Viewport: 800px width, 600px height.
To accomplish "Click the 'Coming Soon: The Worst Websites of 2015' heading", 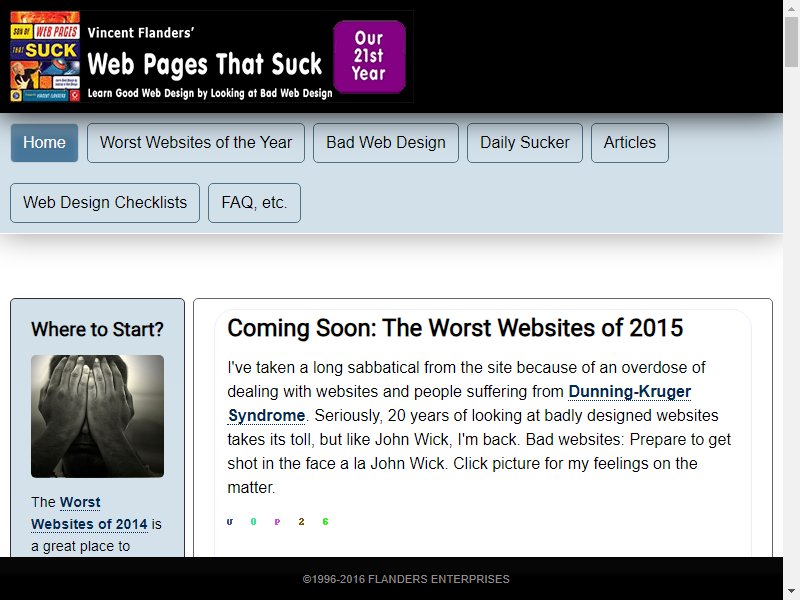I will [x=455, y=328].
